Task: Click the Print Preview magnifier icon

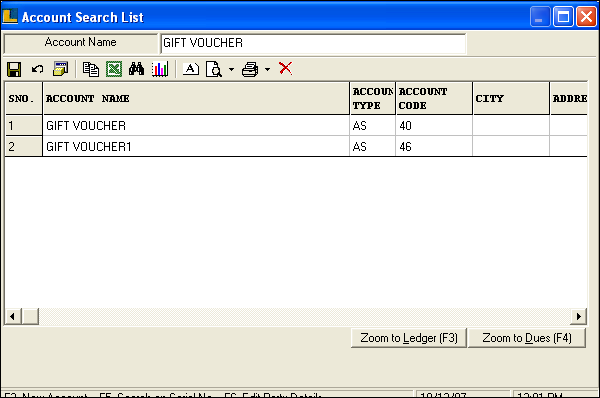Action: click(x=214, y=69)
